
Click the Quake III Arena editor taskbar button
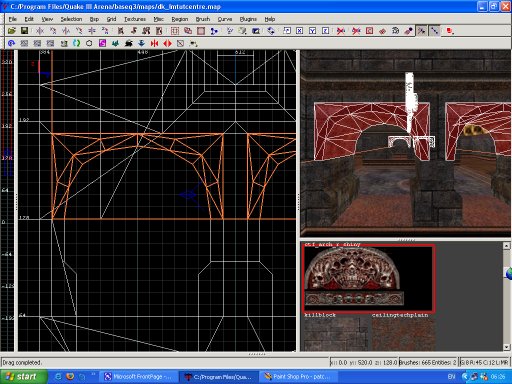[219, 377]
